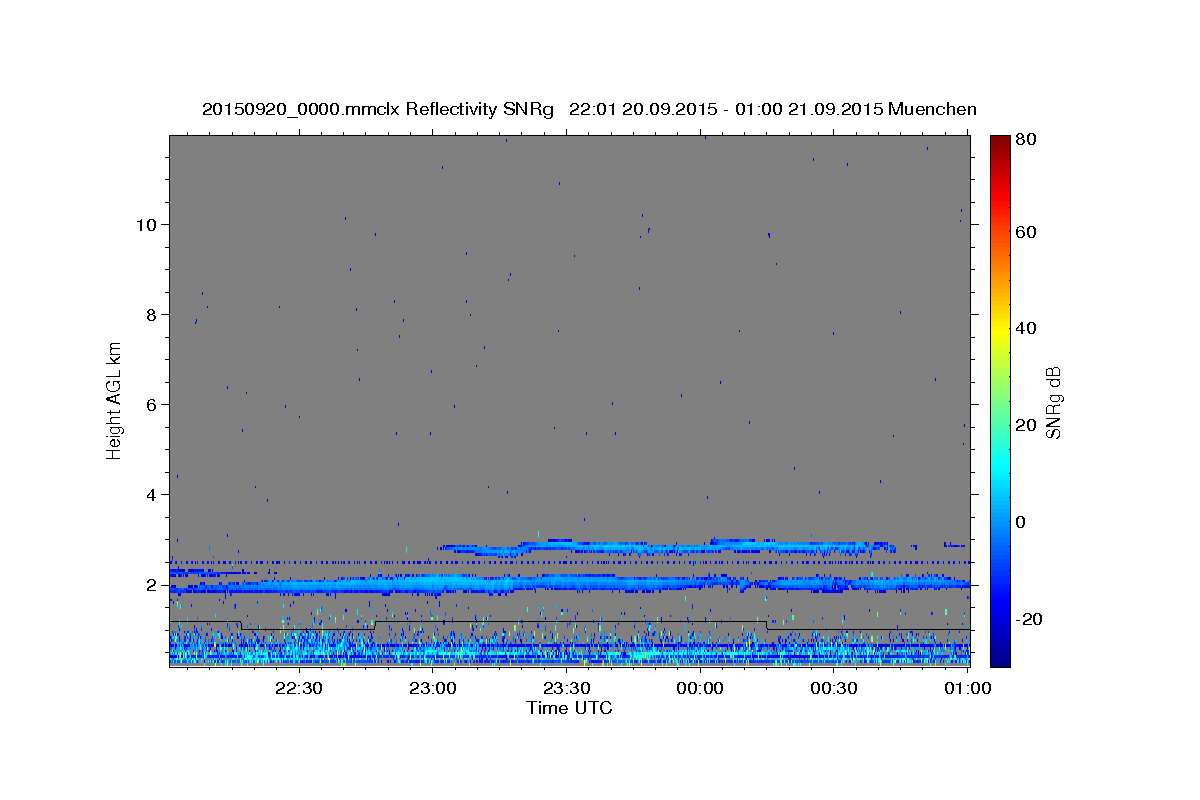1200x800 pixels.
Task: Click the colorbar value 60
Action: click(1027, 232)
